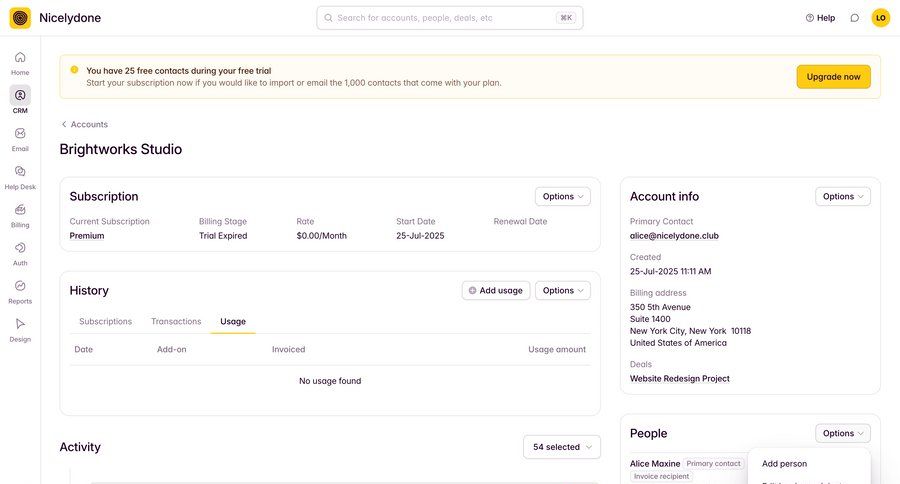Click the Date column header

point(83,349)
